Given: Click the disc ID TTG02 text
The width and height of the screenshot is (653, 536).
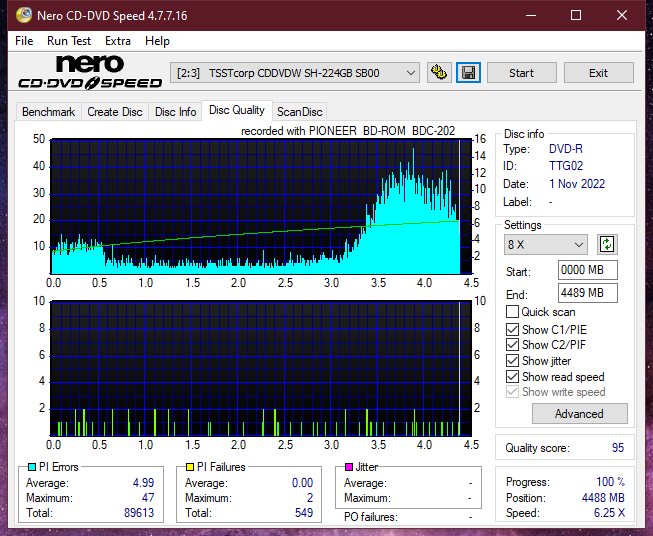Looking at the screenshot, I should [566, 166].
